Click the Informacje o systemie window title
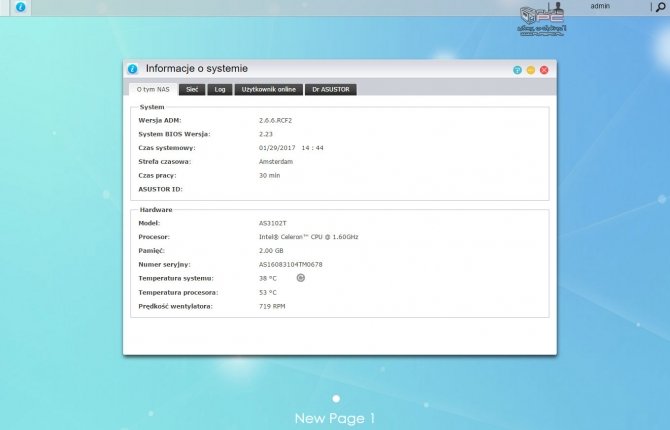This screenshot has width=670, height=430. tap(197, 68)
